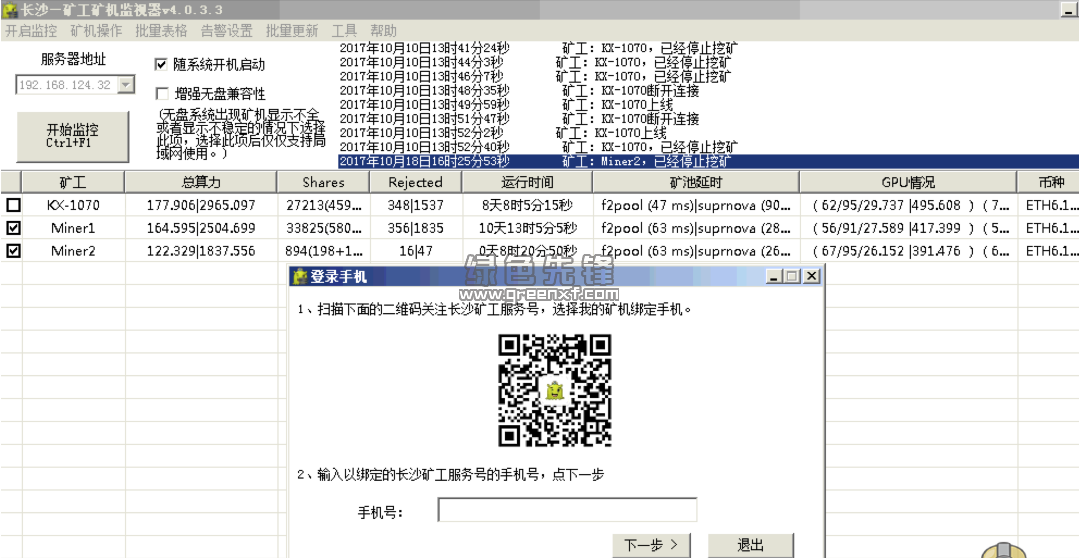Check the KX-1070 miner row checkbox

click(x=13, y=205)
